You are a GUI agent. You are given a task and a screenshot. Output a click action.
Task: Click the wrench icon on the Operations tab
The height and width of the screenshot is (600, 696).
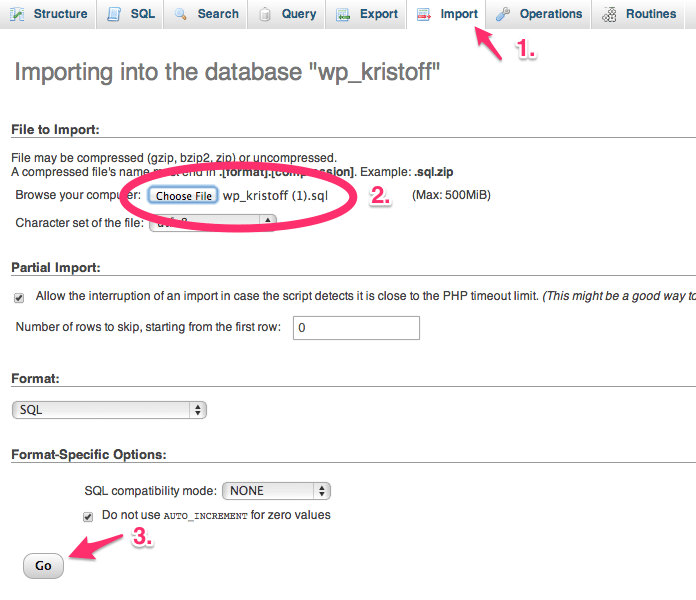click(x=503, y=14)
